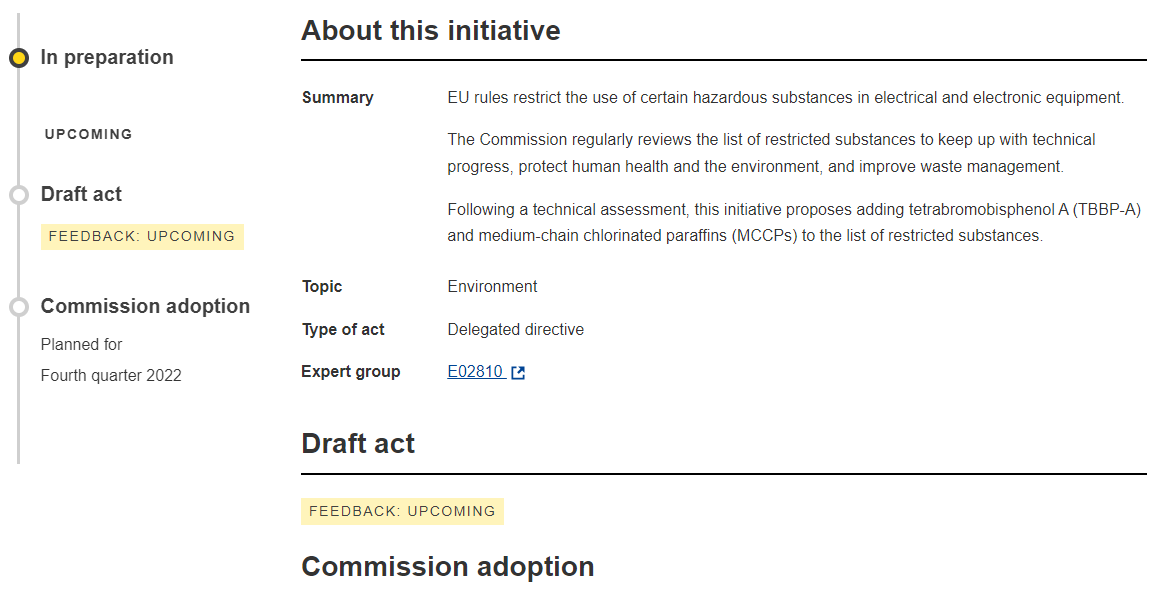The image size is (1160, 589).
Task: Click the yellow In preparation stage marker
Action: pos(18,58)
